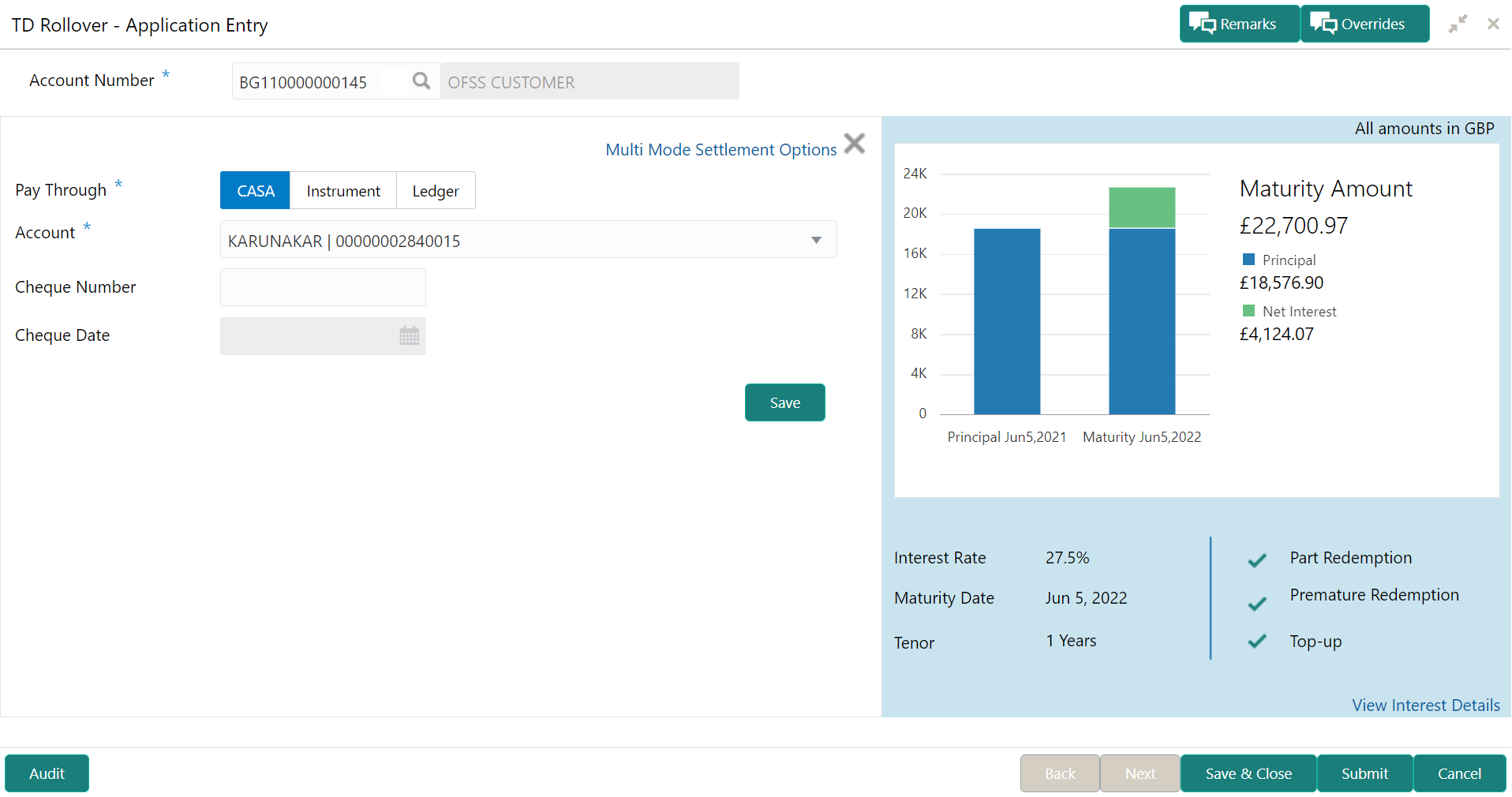Click the Back button
The width and height of the screenshot is (1512, 797).
(x=1060, y=773)
